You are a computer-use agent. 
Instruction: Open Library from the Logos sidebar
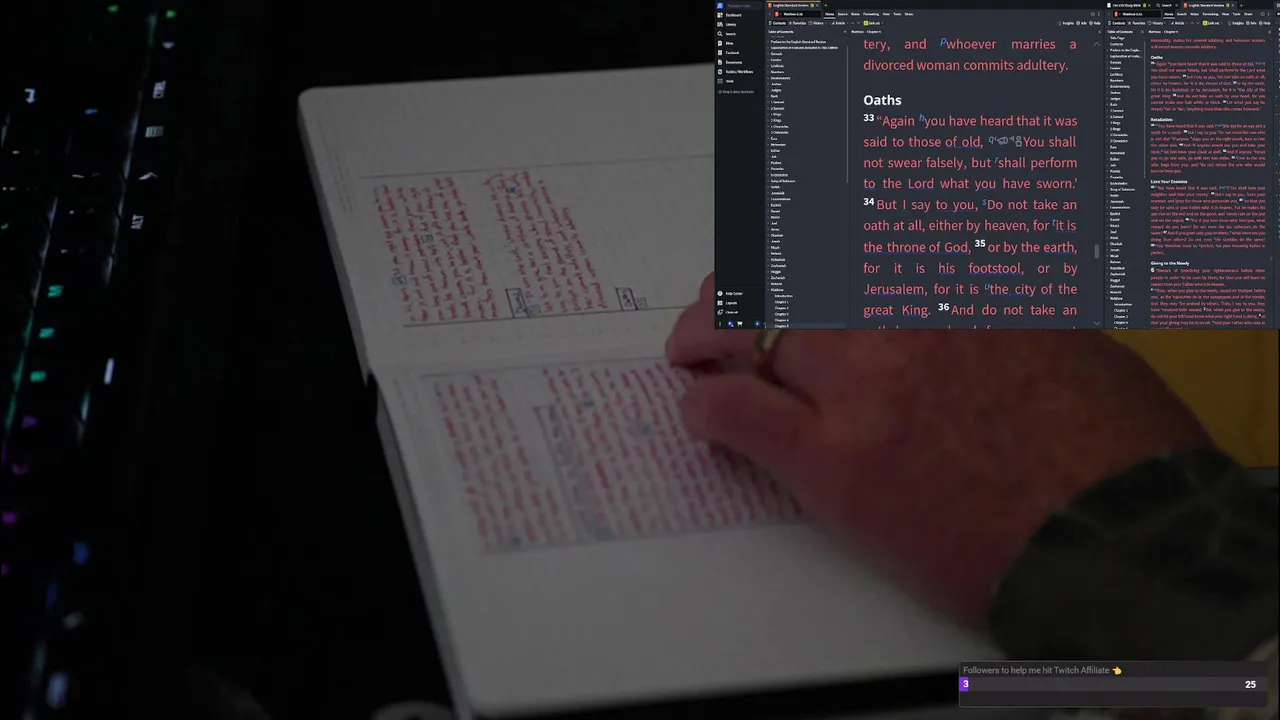click(x=730, y=24)
